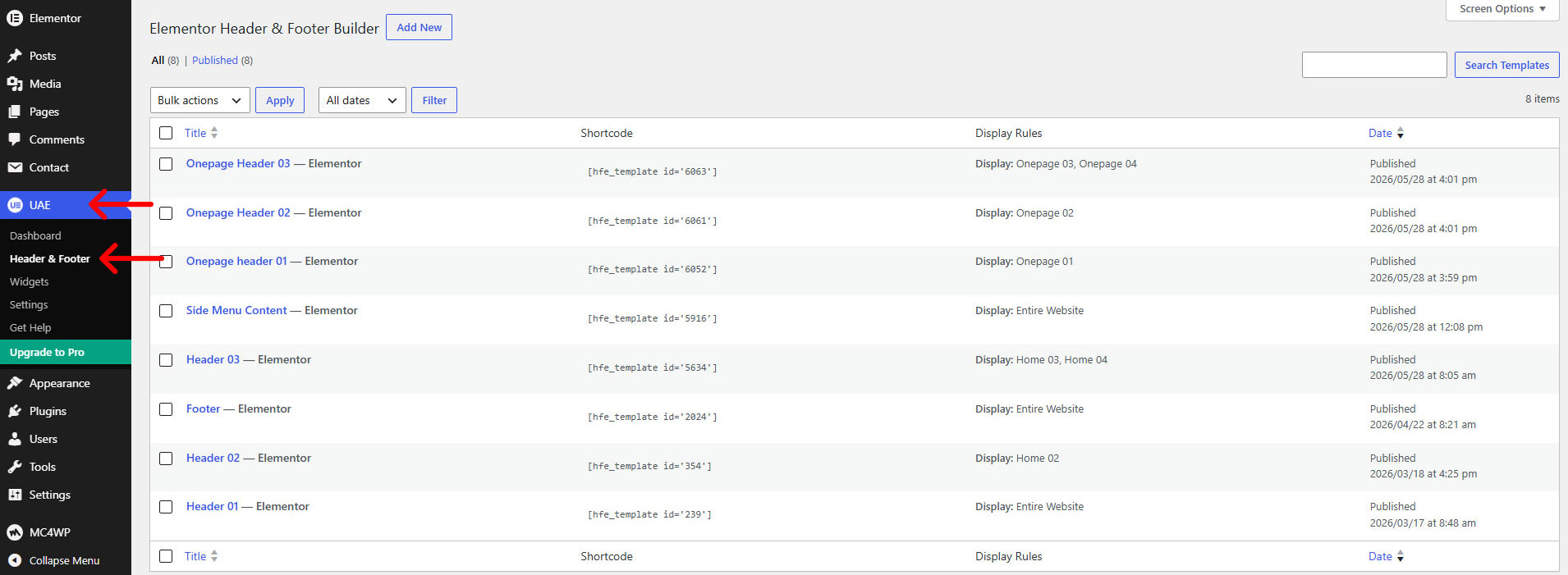Check the Header 03 row checkbox
Viewport: 1568px width, 575px height.
166,360
